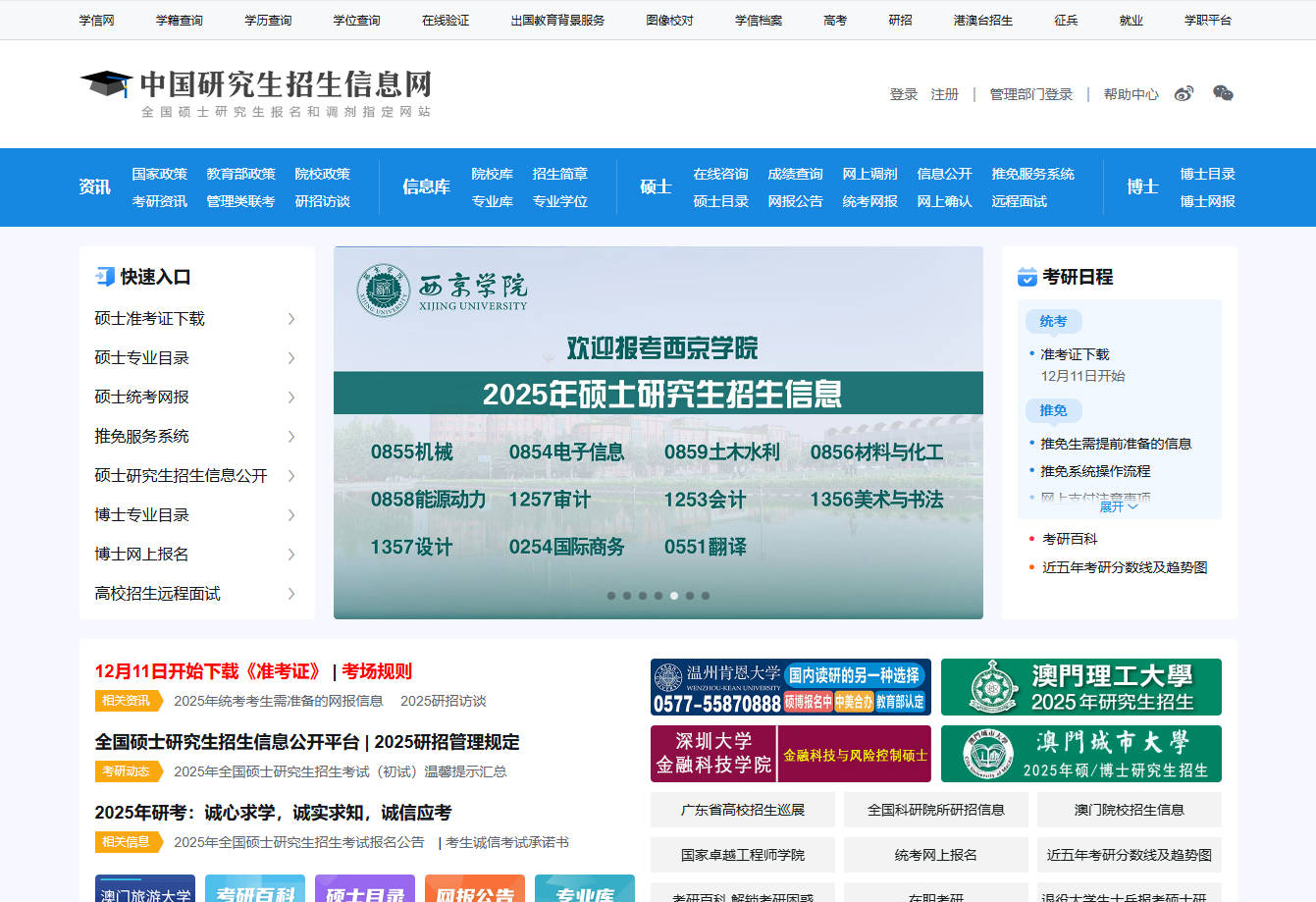Viewport: 1316px width, 902px height.
Task: Click the 考研日程 calendar icon
Action: coord(1027,277)
